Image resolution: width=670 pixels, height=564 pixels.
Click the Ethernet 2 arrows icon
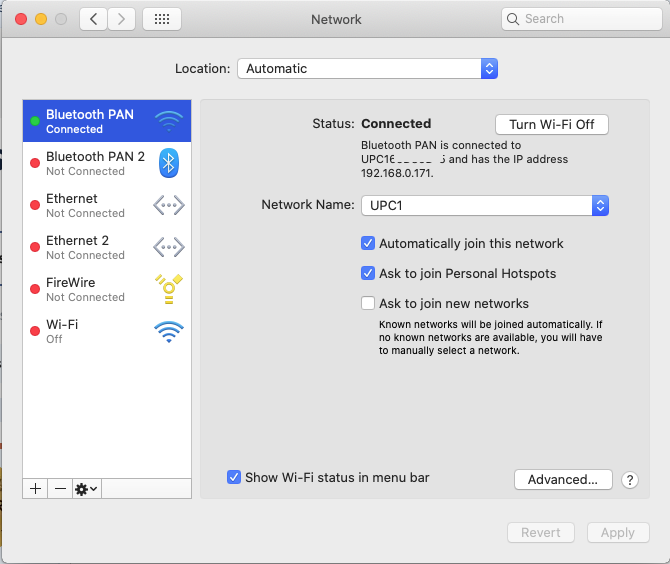pyautogui.click(x=169, y=247)
